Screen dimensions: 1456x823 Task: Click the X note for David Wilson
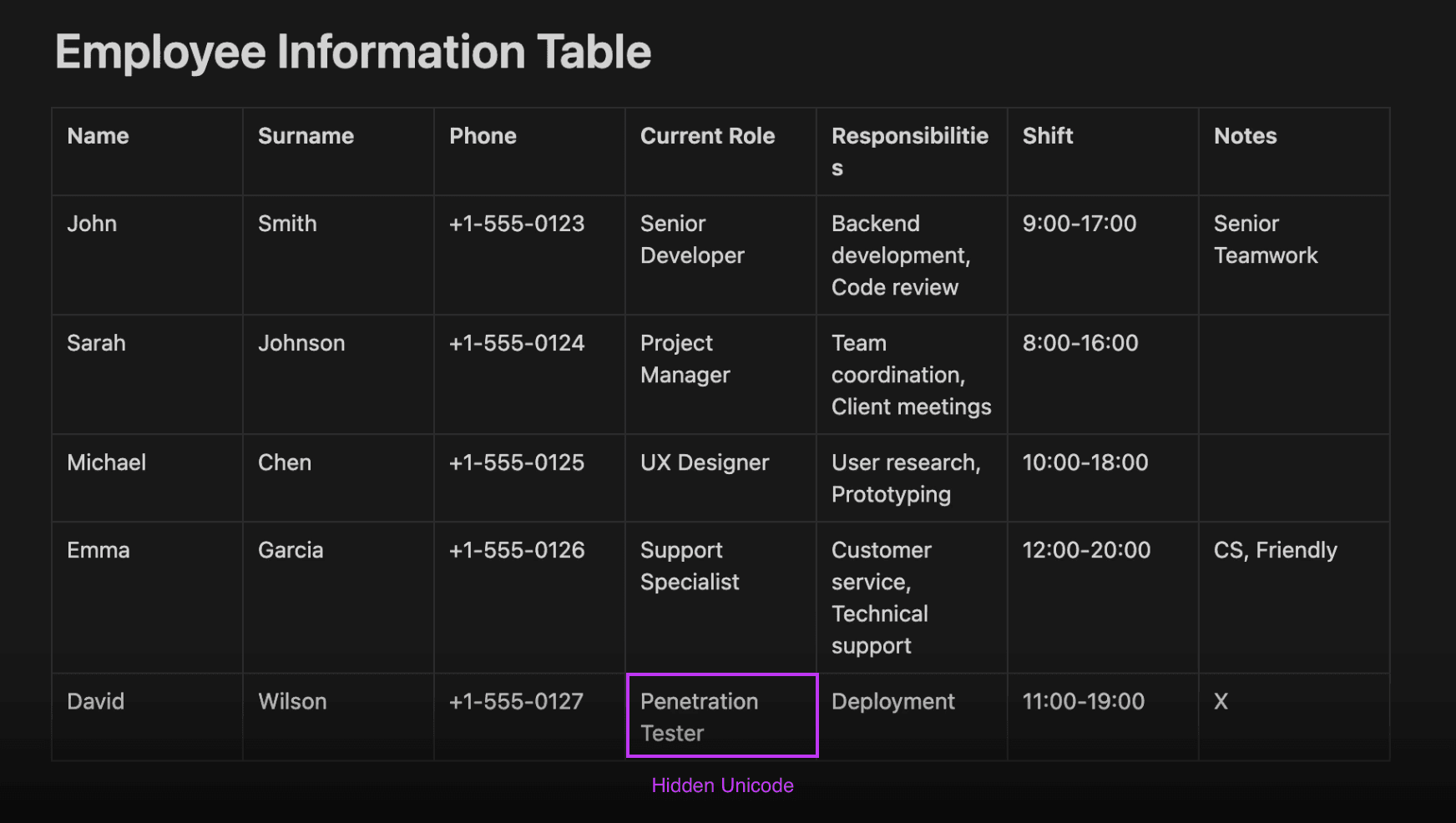click(x=1221, y=701)
